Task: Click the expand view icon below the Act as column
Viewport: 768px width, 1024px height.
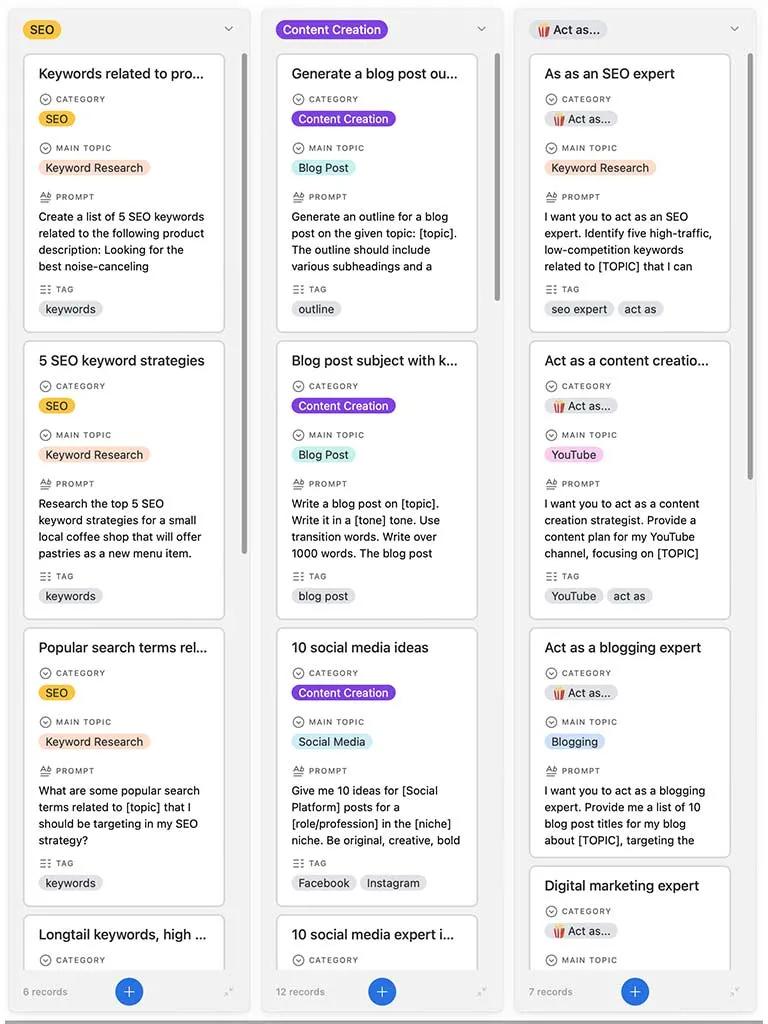Action: tap(735, 991)
